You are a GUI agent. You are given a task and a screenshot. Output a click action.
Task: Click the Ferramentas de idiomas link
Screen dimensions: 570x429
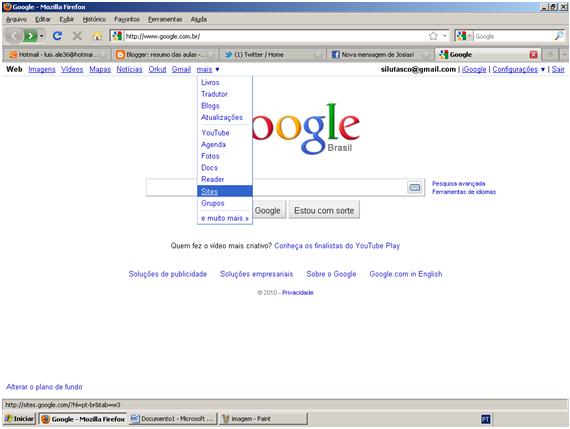[464, 192]
